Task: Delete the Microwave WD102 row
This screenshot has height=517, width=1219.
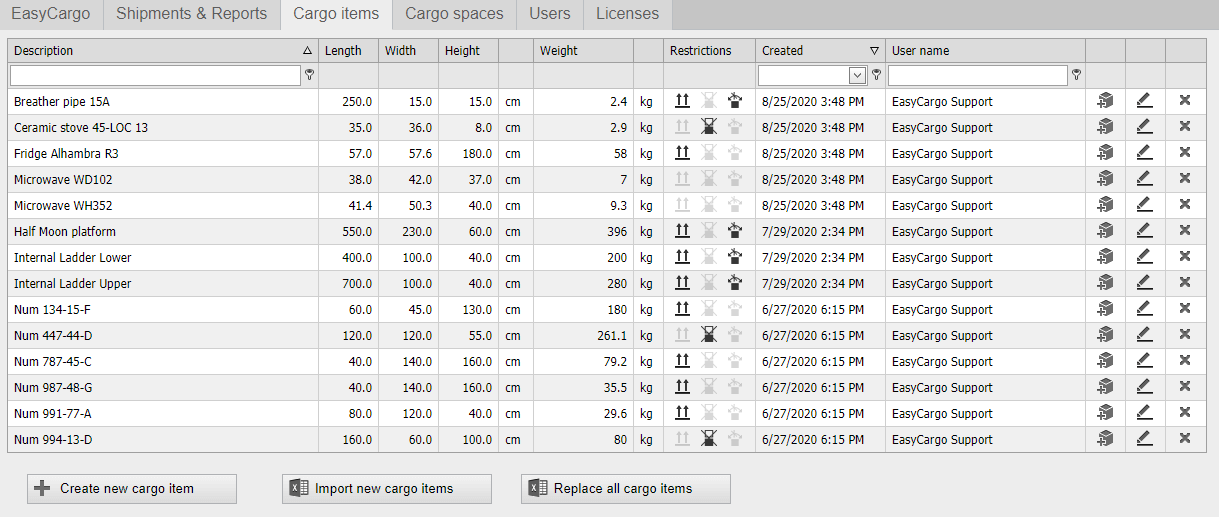Action: (x=1185, y=179)
